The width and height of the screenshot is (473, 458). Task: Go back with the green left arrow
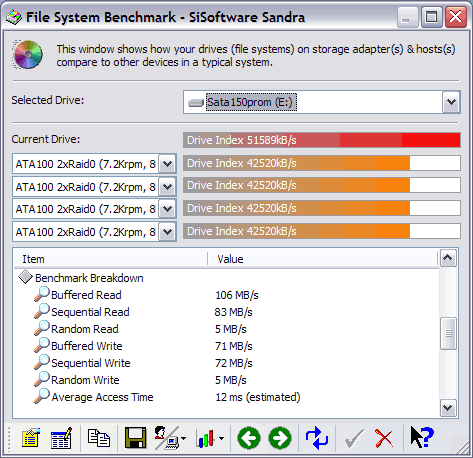point(249,438)
